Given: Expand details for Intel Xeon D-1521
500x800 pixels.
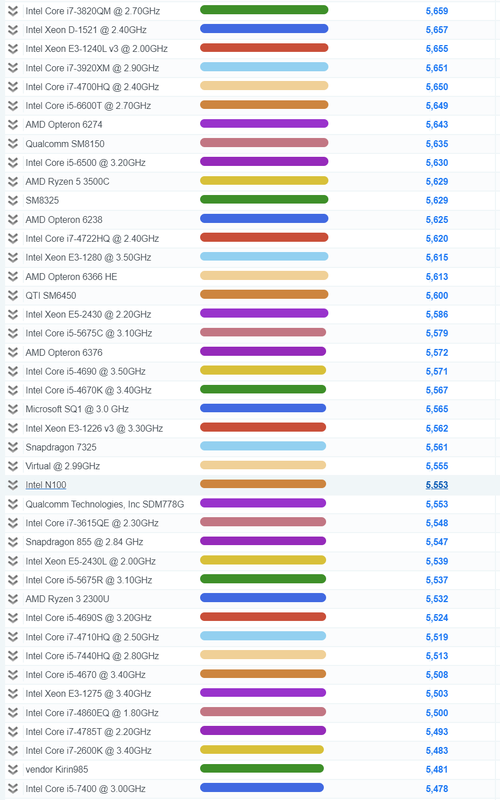Looking at the screenshot, I should tap(13, 30).
